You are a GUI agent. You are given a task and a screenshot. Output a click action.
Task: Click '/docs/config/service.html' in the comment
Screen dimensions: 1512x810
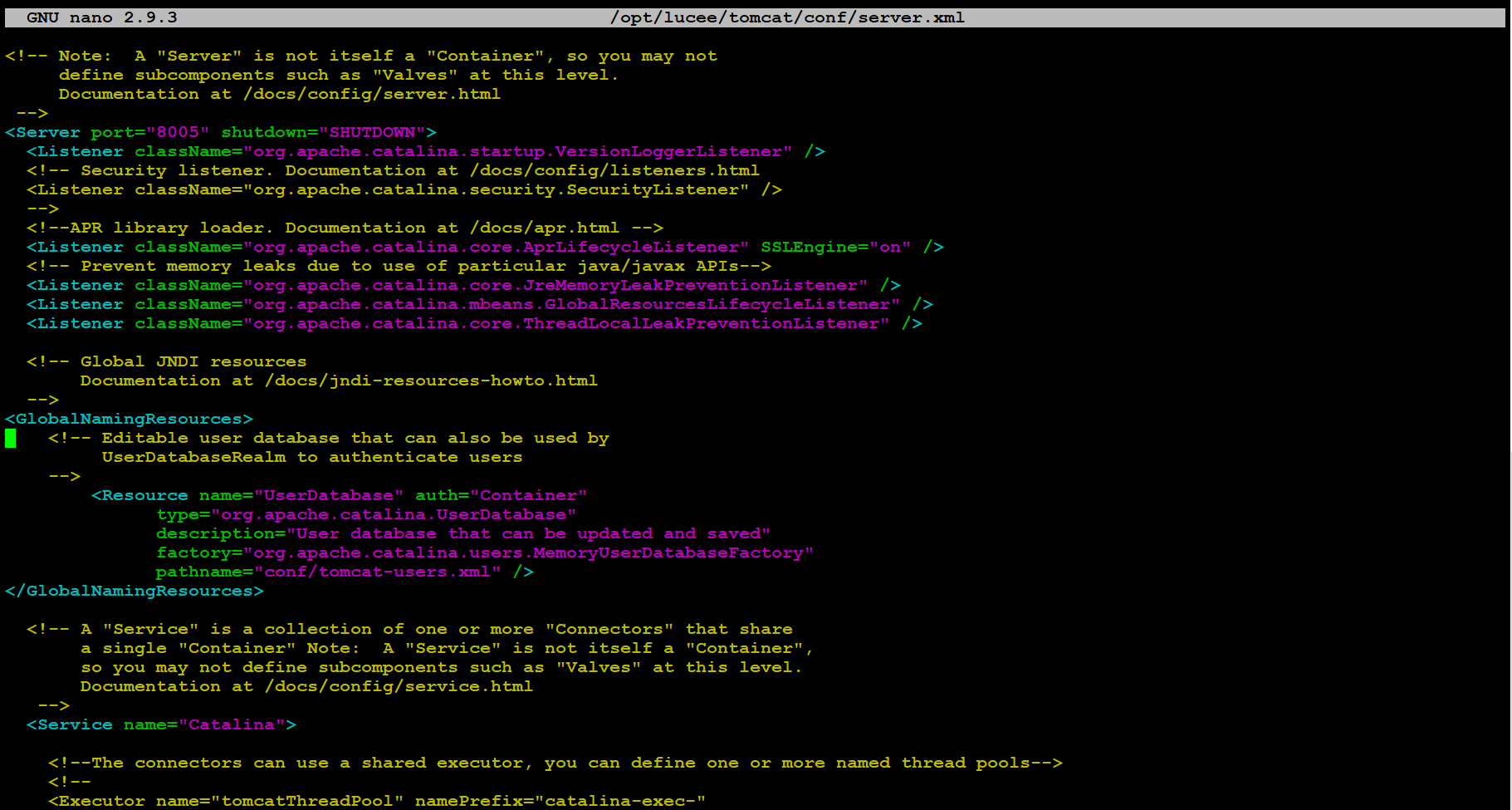pos(399,686)
